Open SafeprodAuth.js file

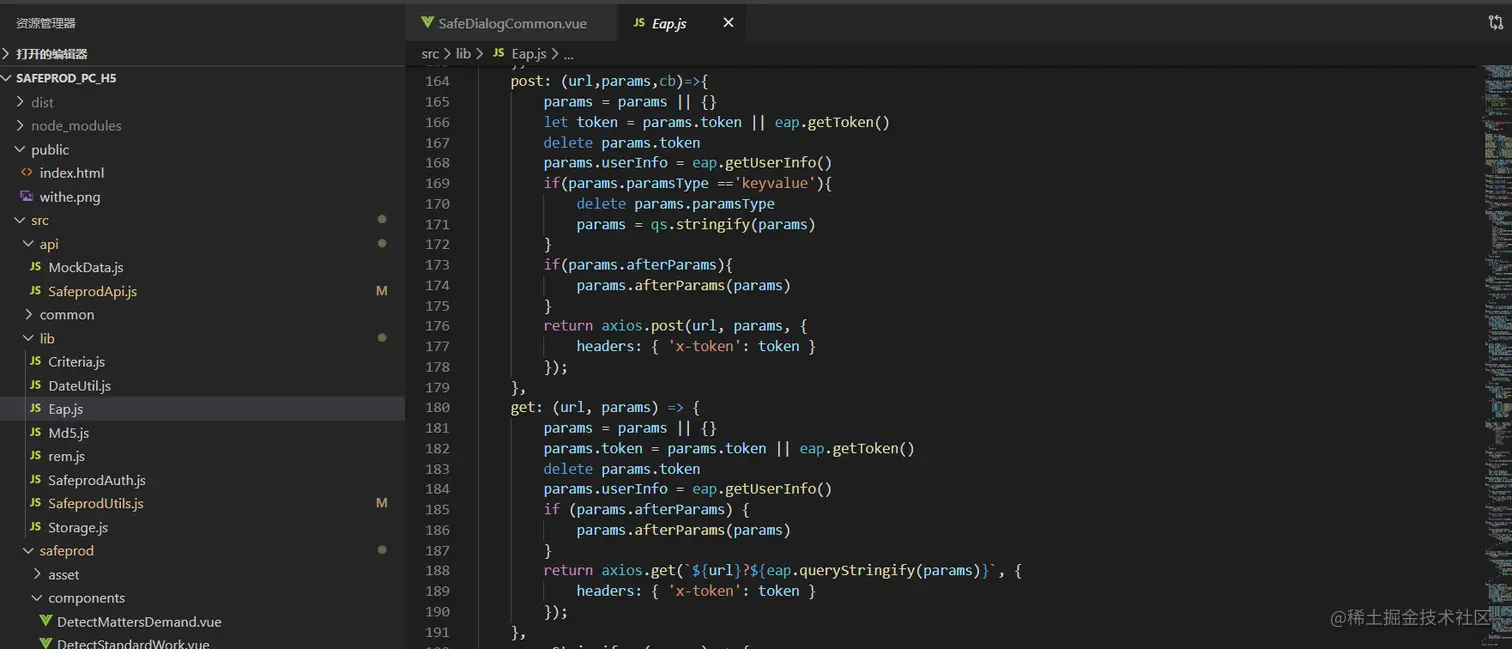tap(202, 480)
